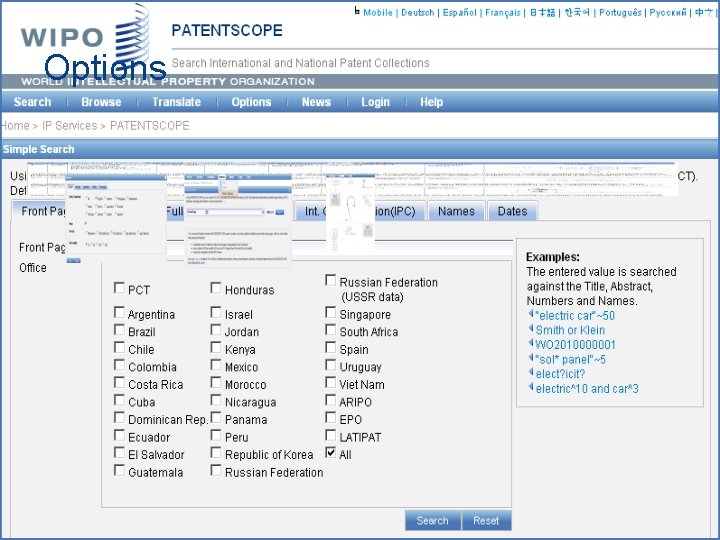
Task: Check the Ecuador checkbox
Action: click(119, 435)
